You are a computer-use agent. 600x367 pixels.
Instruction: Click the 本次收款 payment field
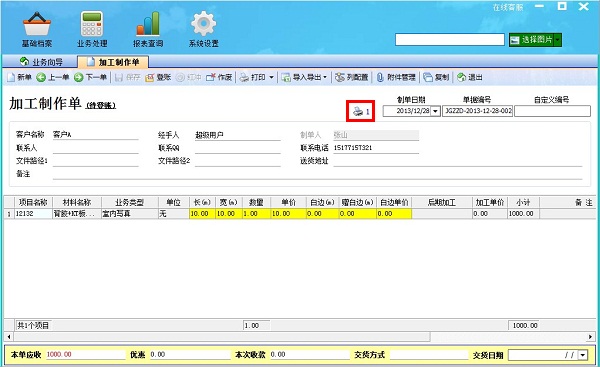[x=310, y=355]
